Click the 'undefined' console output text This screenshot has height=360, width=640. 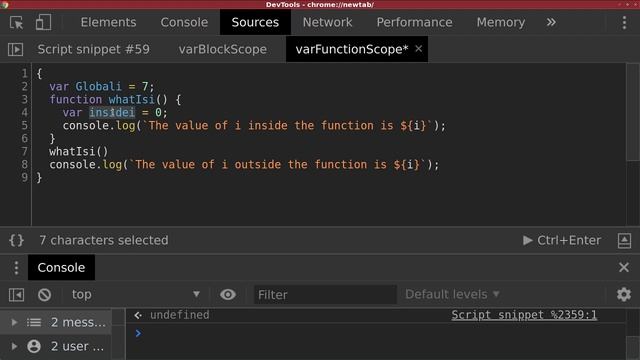(180, 315)
